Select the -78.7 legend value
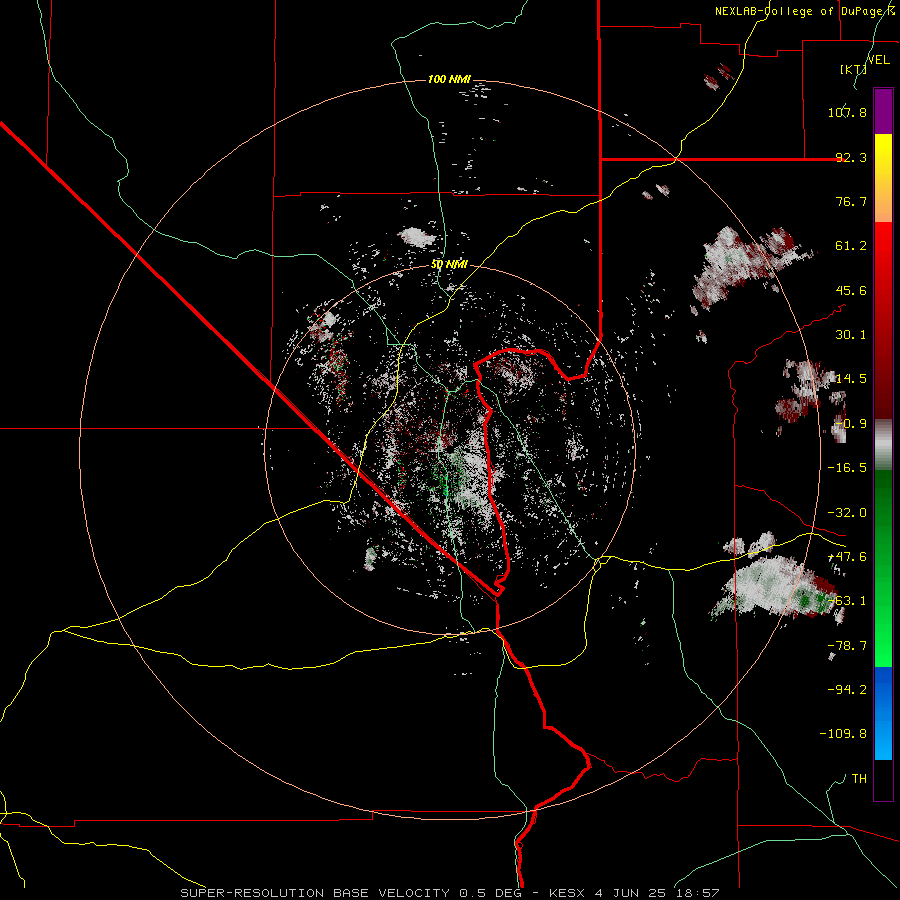The image size is (900, 900). coord(847,646)
